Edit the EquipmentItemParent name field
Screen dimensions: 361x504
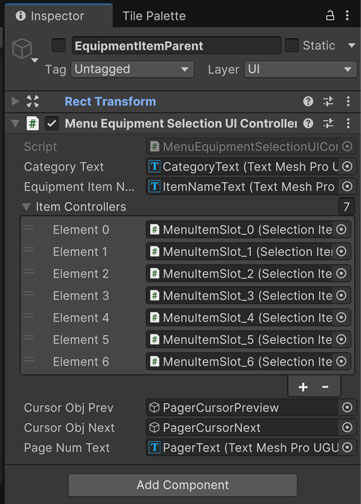pyautogui.click(x=176, y=46)
